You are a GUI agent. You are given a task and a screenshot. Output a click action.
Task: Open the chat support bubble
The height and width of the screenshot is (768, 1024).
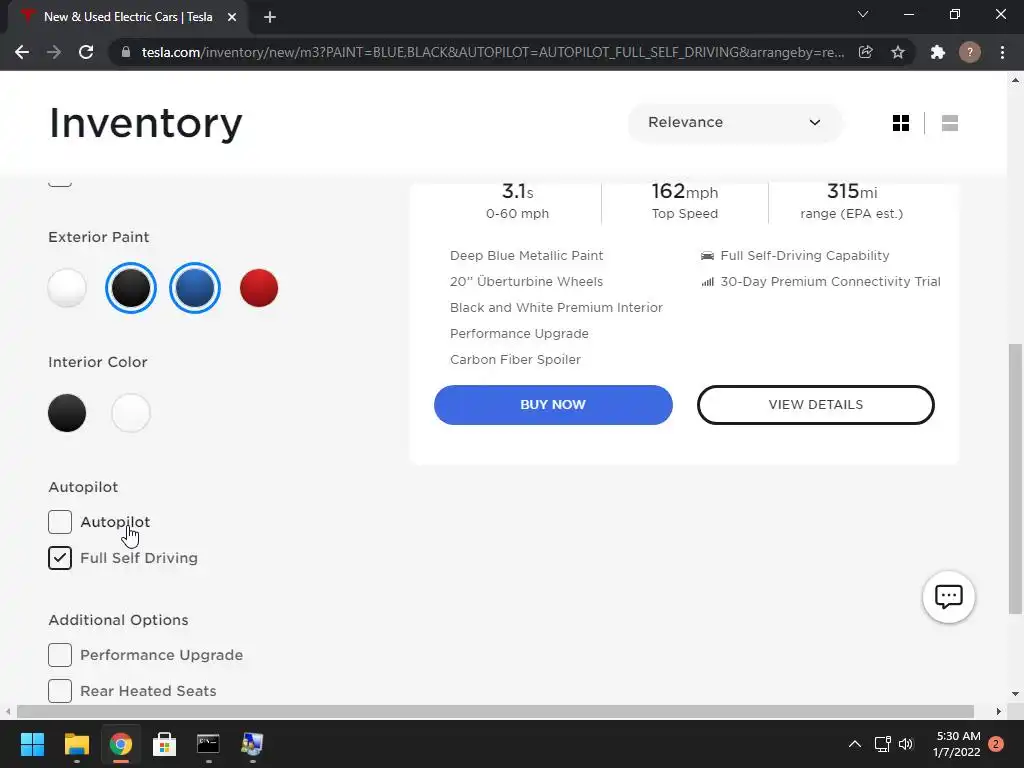[948, 596]
